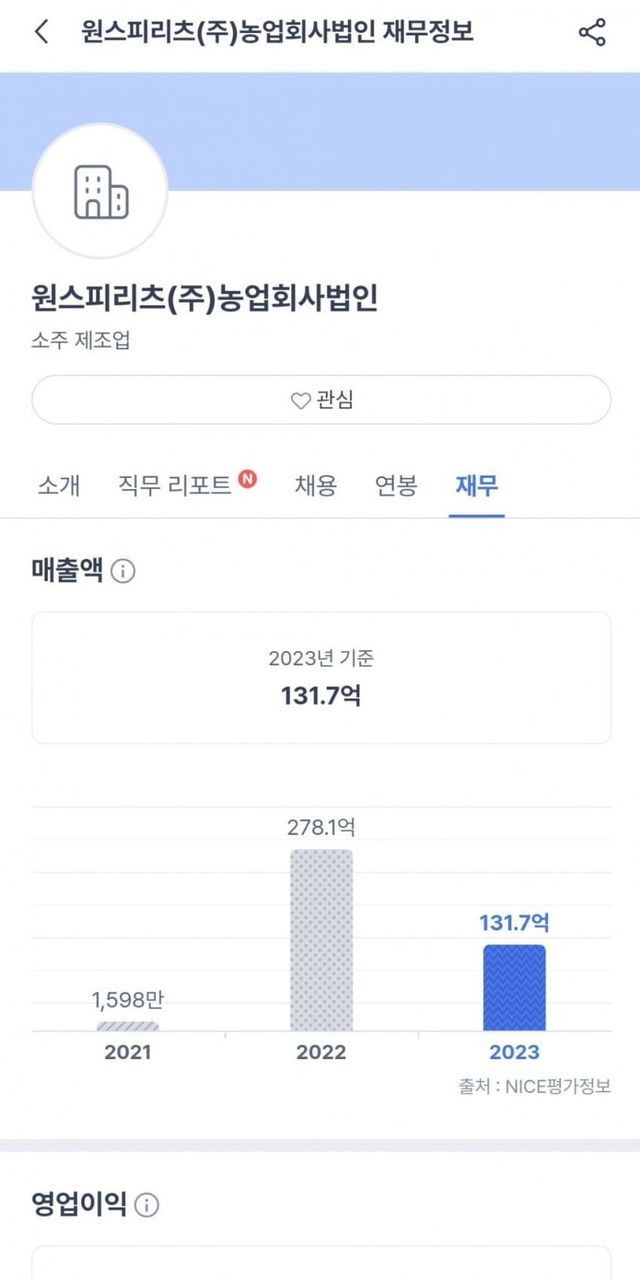The image size is (640, 1280).
Task: Tap the share icon
Action: point(592,32)
